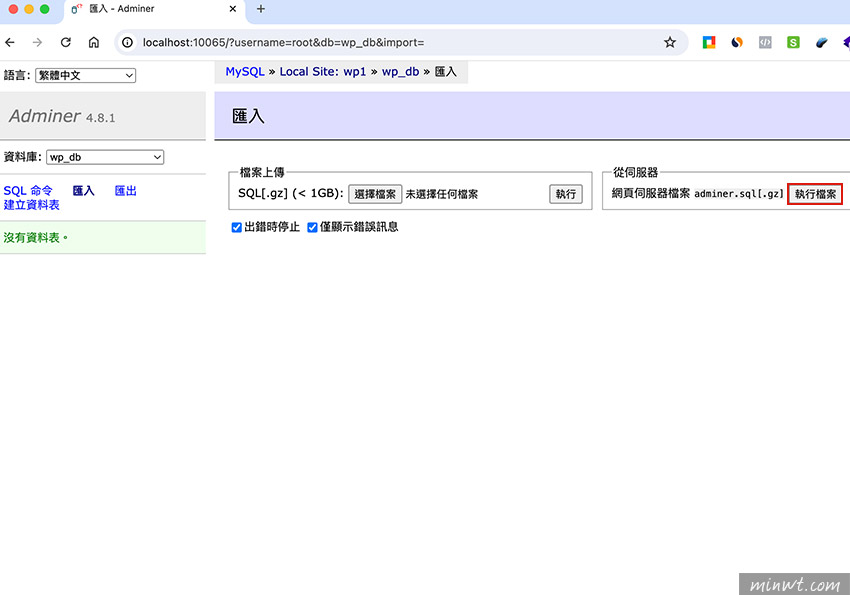Viewport: 850px width, 595px height.
Task: Toggle the 出錯時停止 checkbox
Action: (236, 227)
